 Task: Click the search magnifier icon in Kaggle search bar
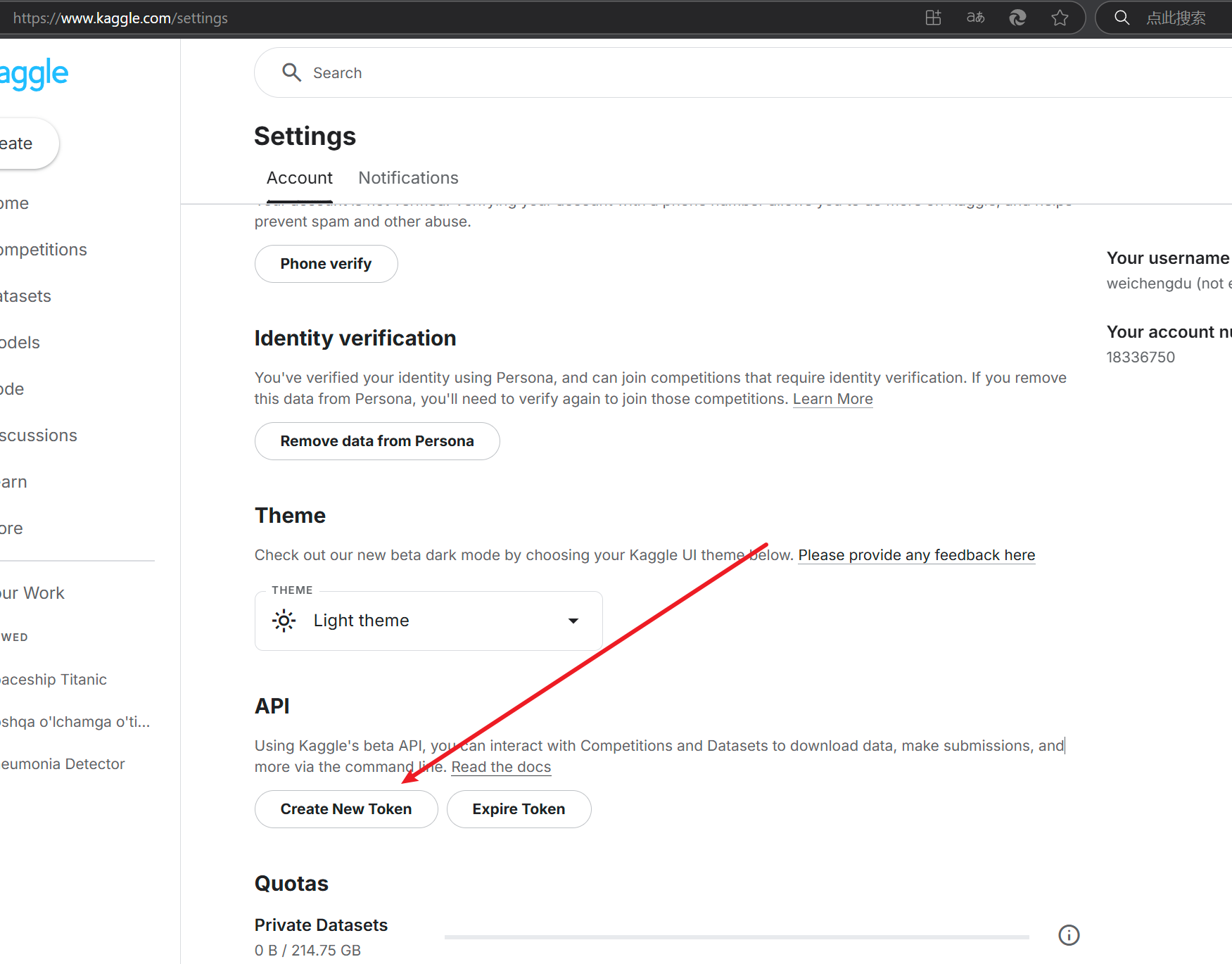click(x=291, y=72)
